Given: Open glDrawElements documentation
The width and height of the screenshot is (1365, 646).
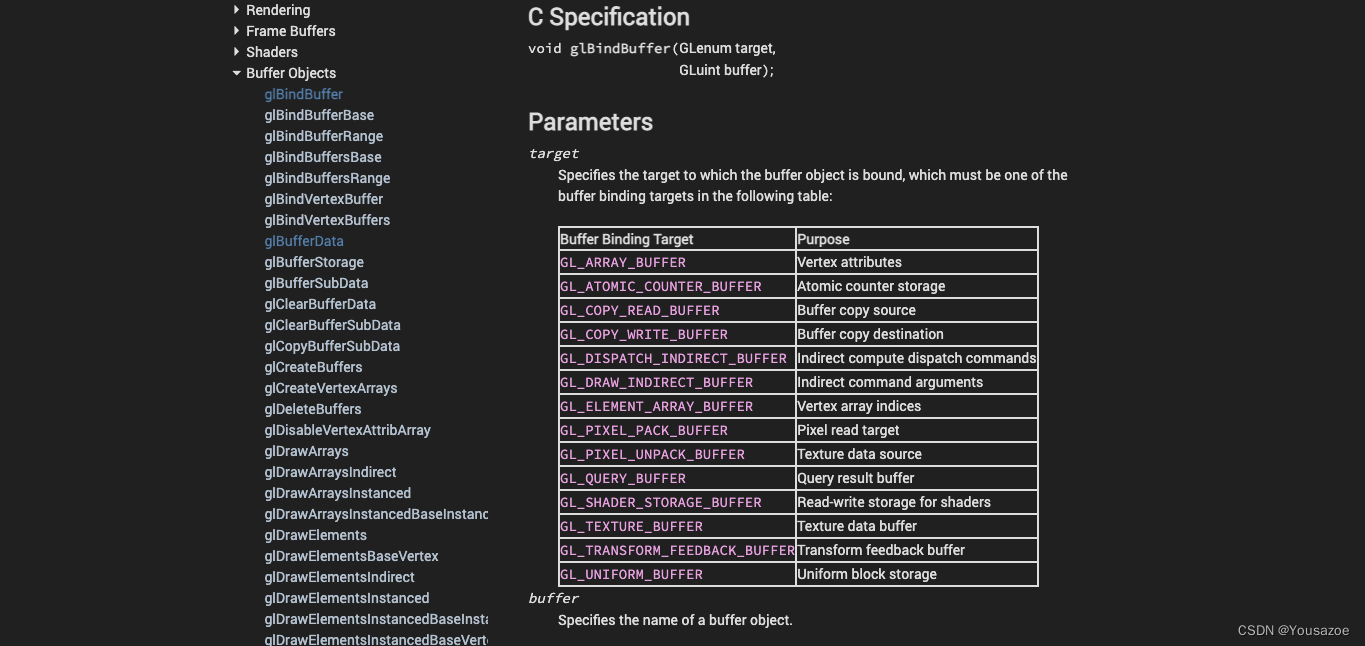Looking at the screenshot, I should tap(315, 535).
